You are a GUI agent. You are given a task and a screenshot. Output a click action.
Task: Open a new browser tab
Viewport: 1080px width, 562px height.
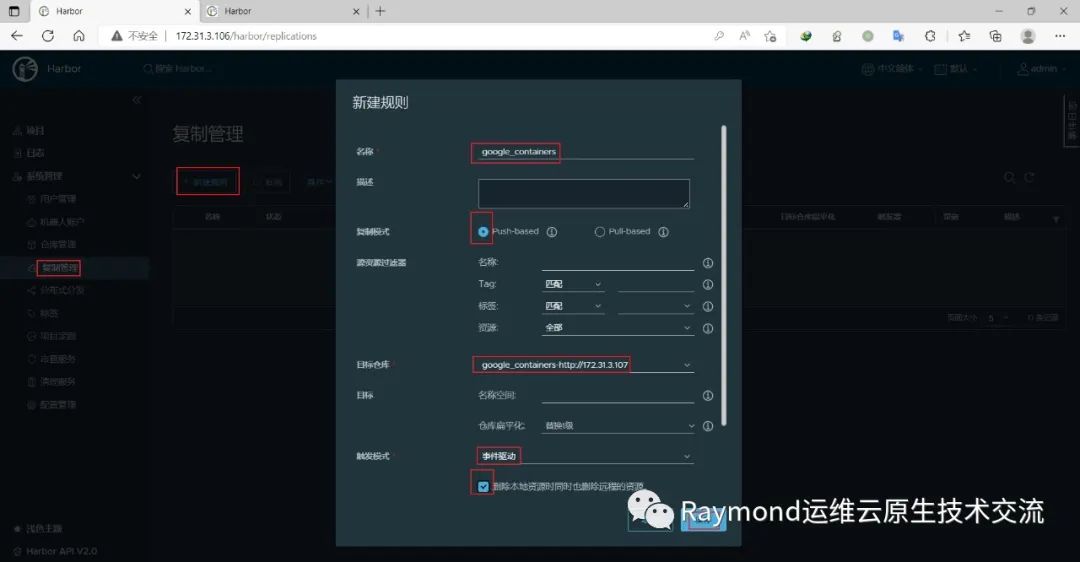pos(380,11)
